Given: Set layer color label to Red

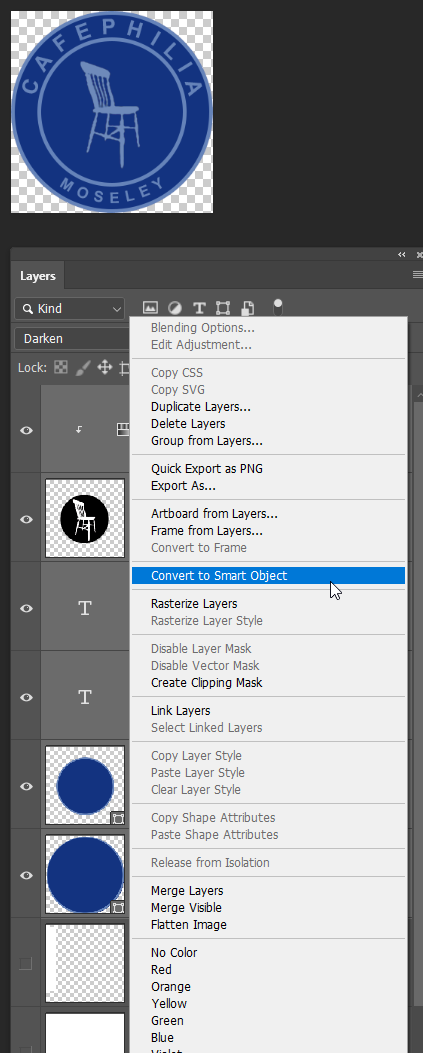Looking at the screenshot, I should (x=161, y=970).
